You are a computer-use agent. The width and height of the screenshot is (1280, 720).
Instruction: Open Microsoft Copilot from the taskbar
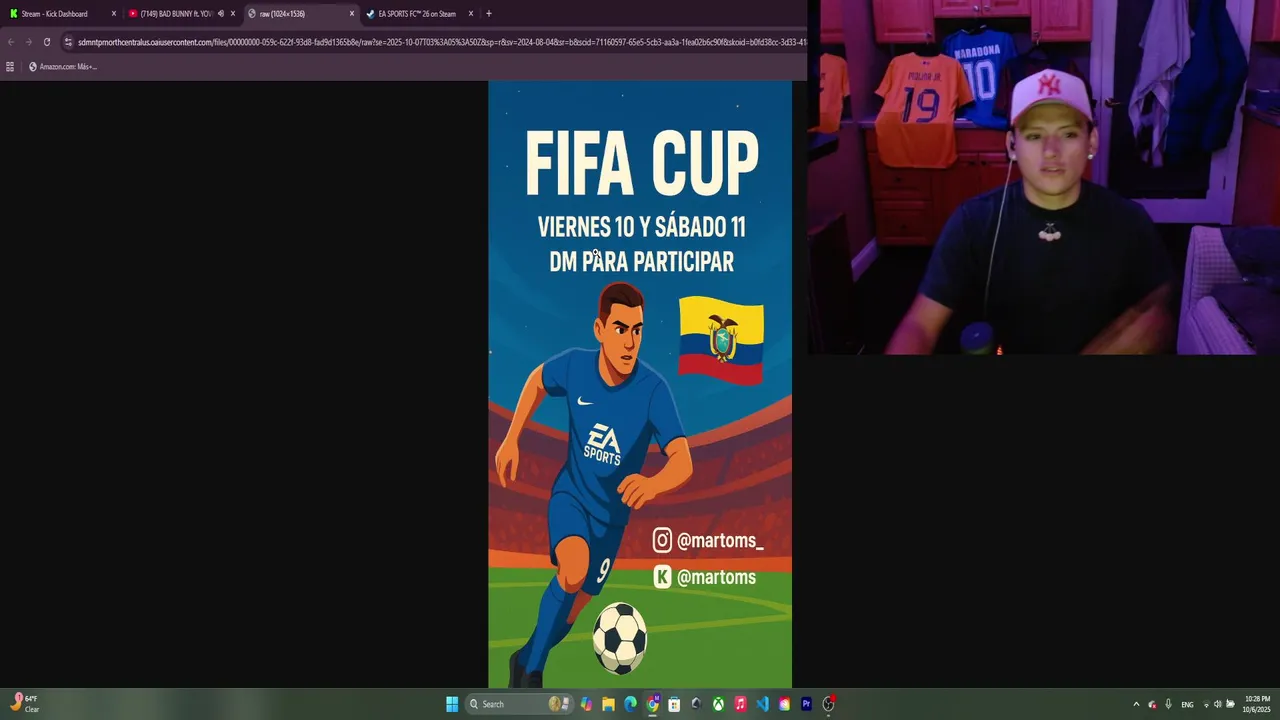586,704
